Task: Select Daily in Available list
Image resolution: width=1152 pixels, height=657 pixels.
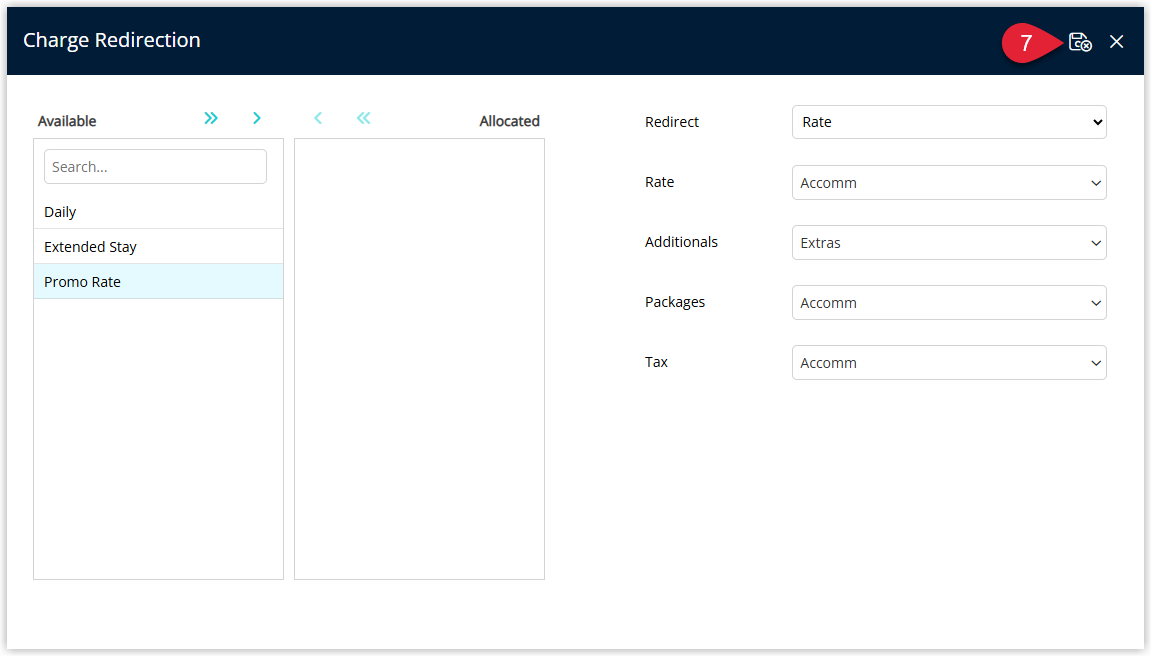Action: click(158, 212)
